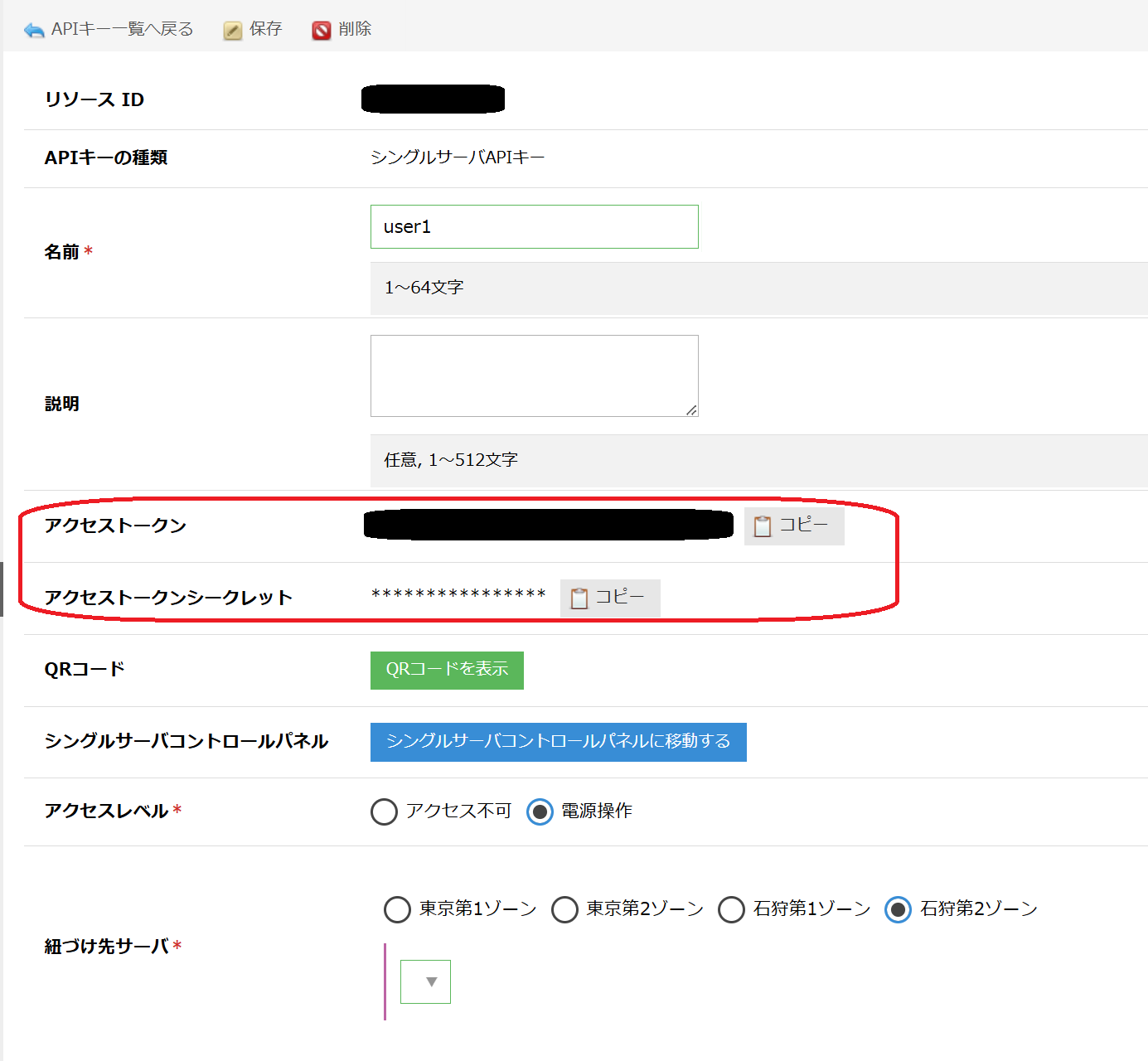Screen dimensions: 1148x1061
Task: Click the save pencil icon
Action: coord(233,31)
